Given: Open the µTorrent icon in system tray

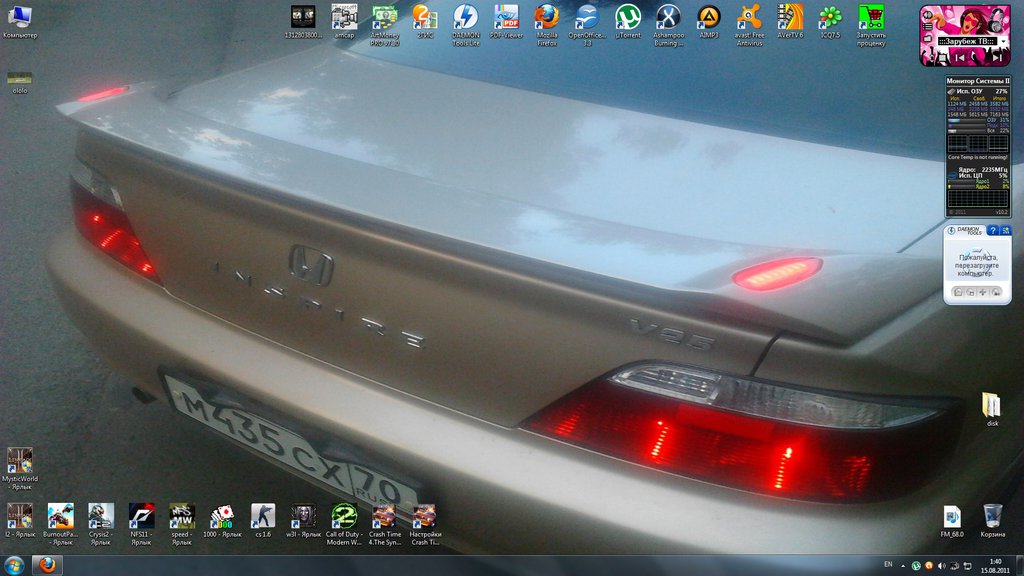Looking at the screenshot, I should 916,566.
